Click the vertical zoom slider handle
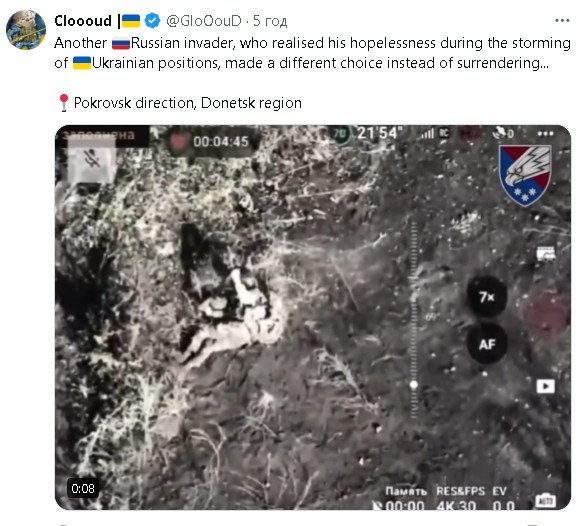 413,384
